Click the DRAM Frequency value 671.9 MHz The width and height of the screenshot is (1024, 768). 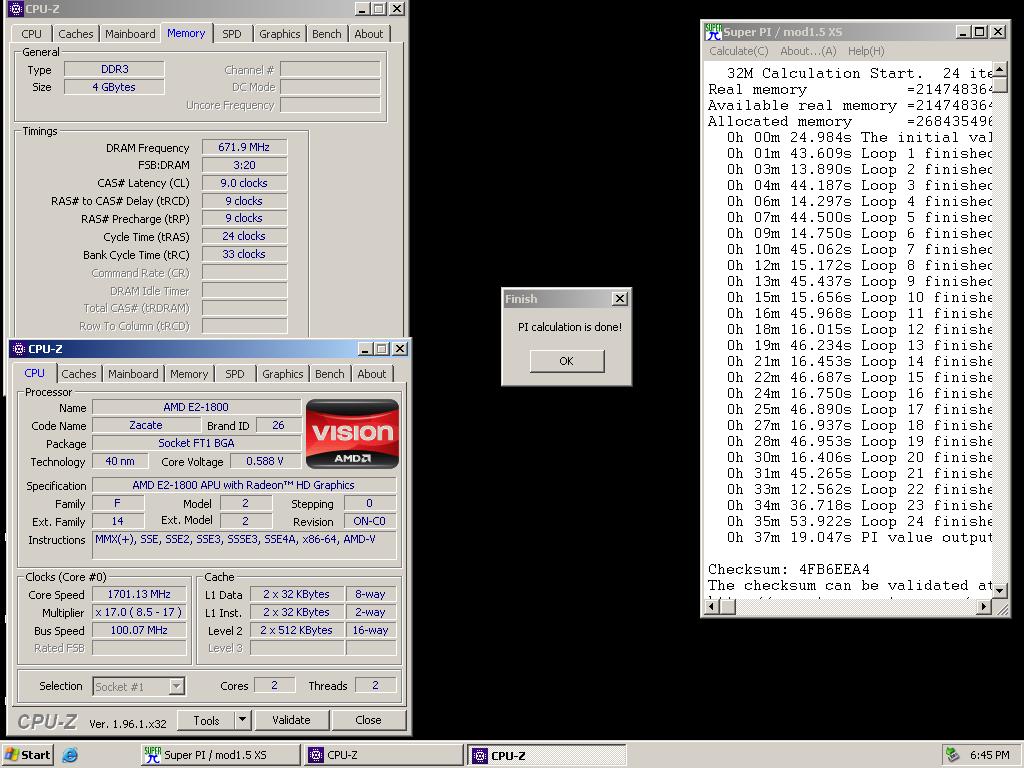[x=244, y=148]
